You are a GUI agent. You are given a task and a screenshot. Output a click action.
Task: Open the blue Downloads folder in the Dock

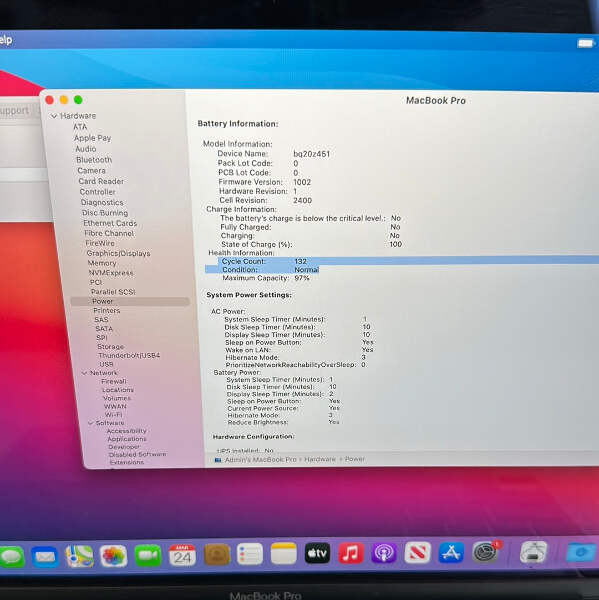581,553
